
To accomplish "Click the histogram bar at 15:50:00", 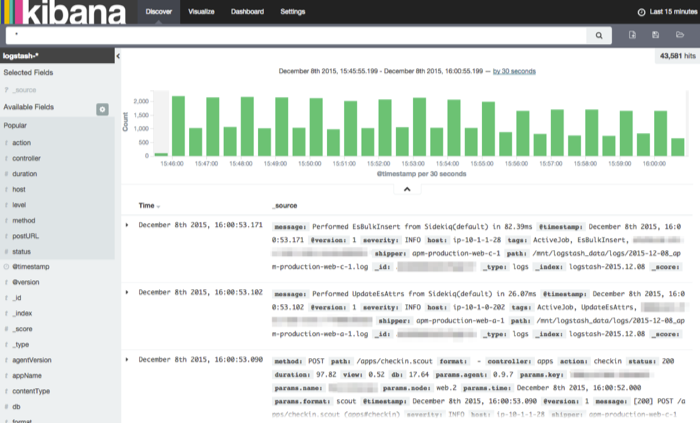I will (x=316, y=127).
